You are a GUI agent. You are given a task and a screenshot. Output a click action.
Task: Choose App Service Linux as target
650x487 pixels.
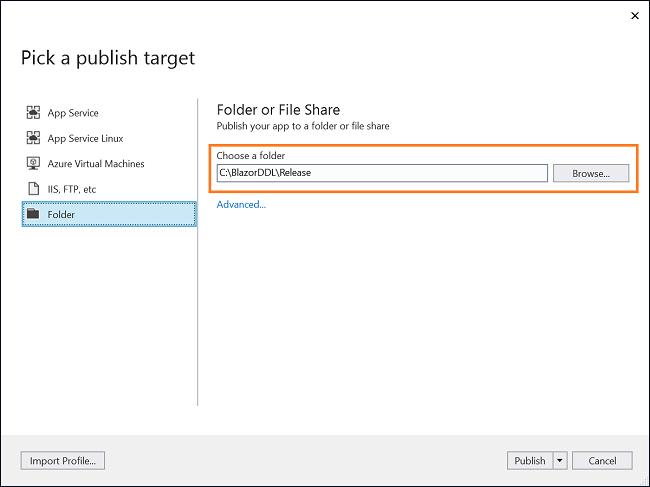coord(85,138)
